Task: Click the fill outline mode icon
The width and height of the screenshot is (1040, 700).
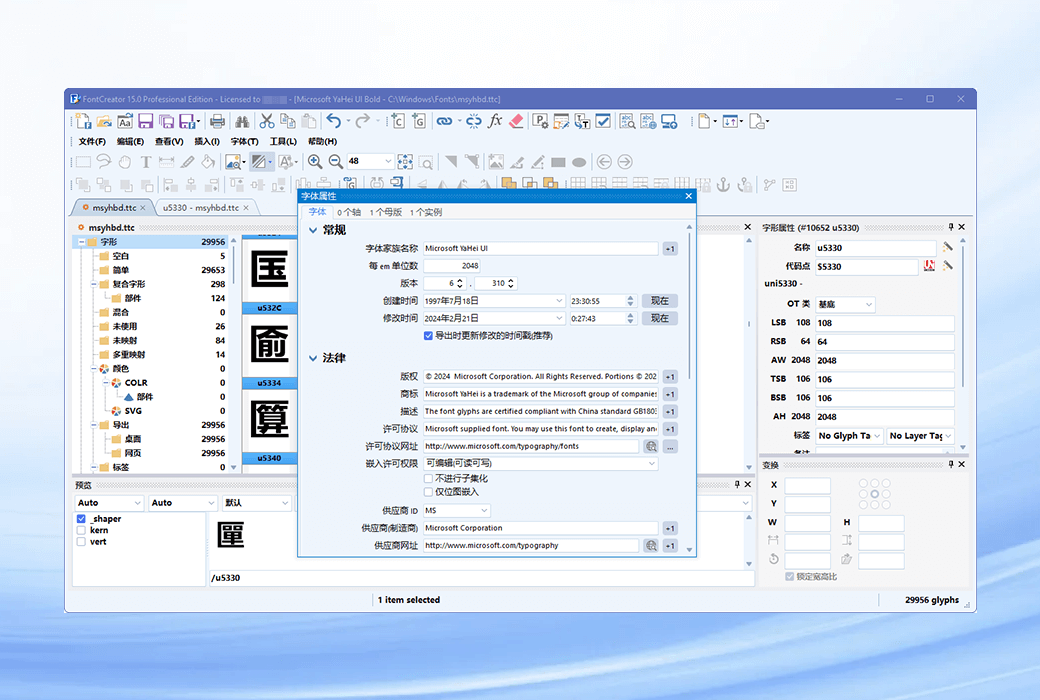Action: (259, 161)
